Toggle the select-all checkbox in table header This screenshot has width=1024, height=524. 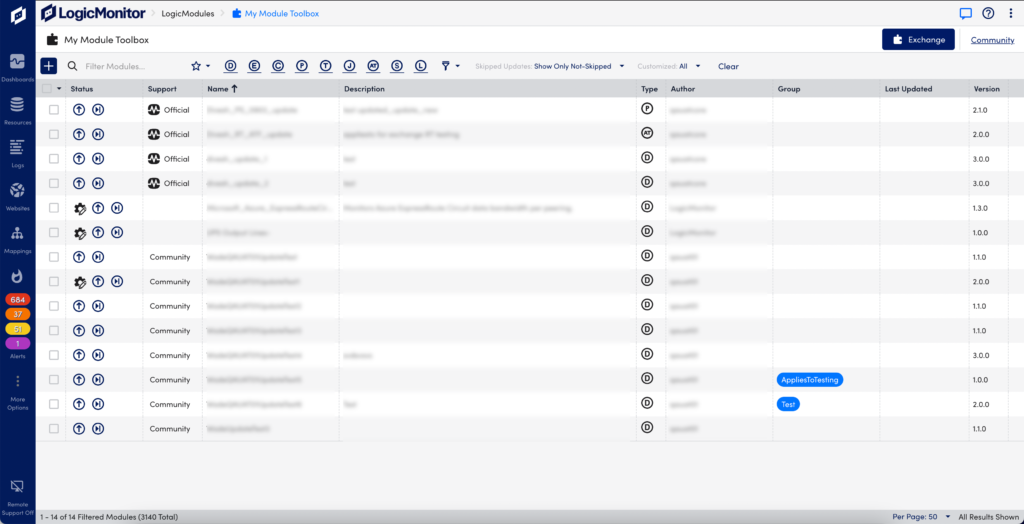[46, 89]
